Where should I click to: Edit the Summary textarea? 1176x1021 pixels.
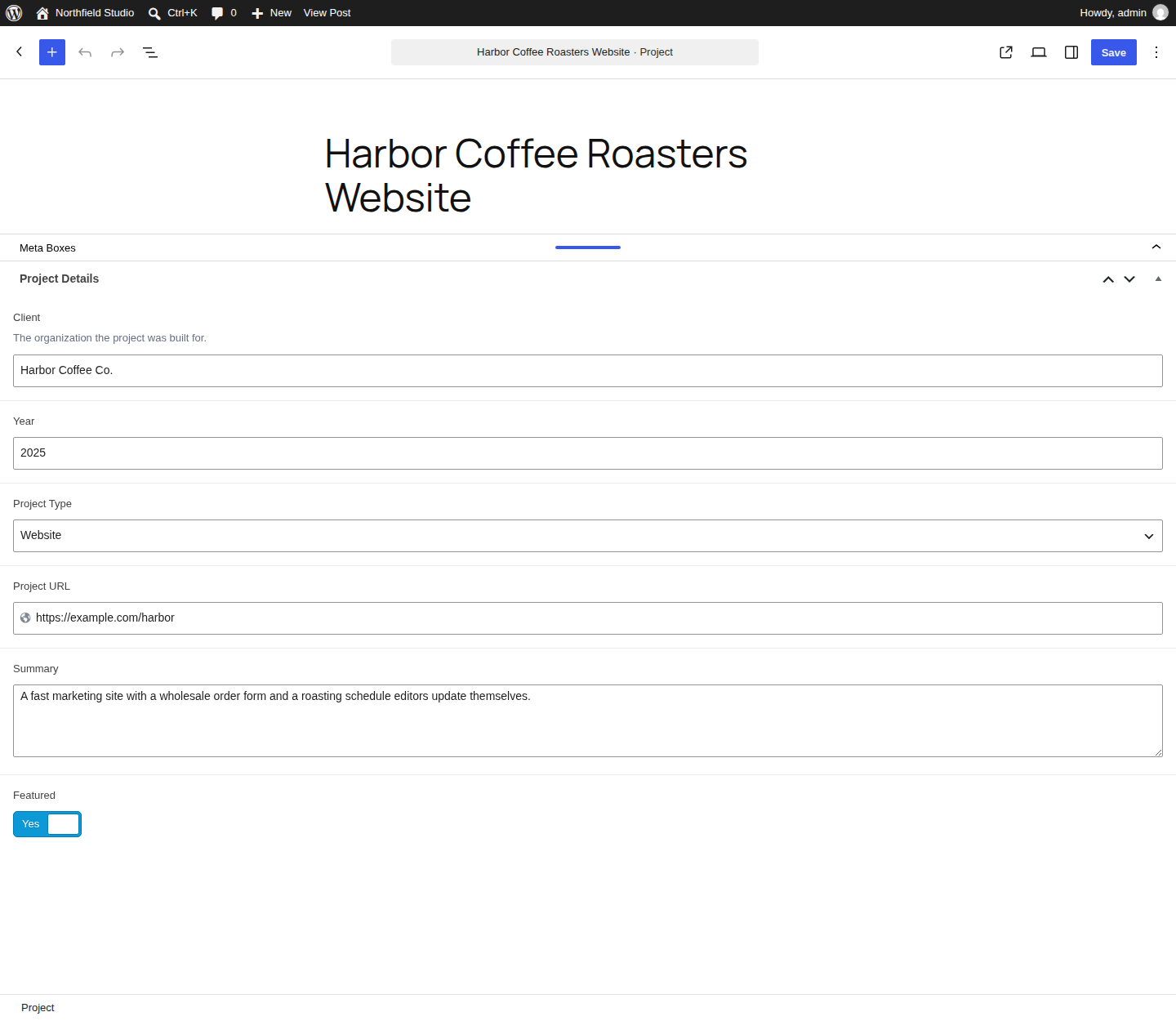pos(588,720)
